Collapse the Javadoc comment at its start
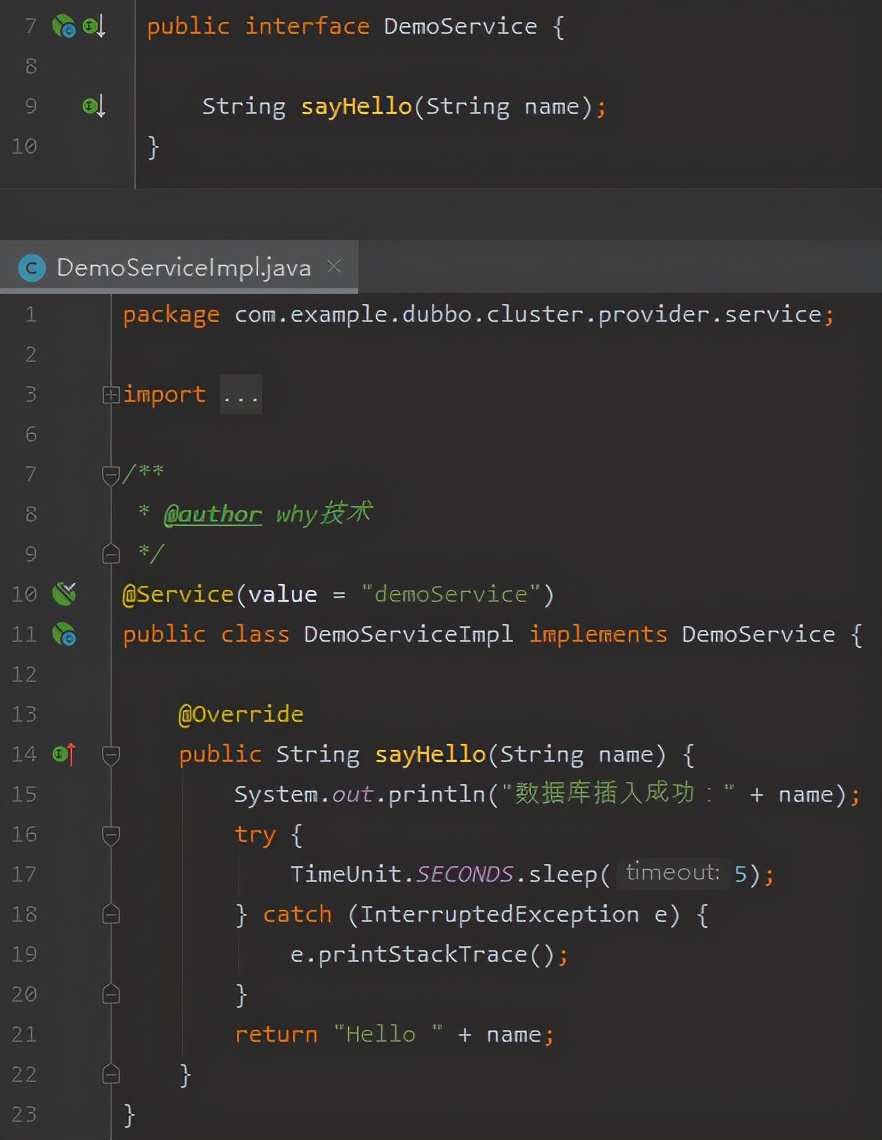 coord(111,475)
